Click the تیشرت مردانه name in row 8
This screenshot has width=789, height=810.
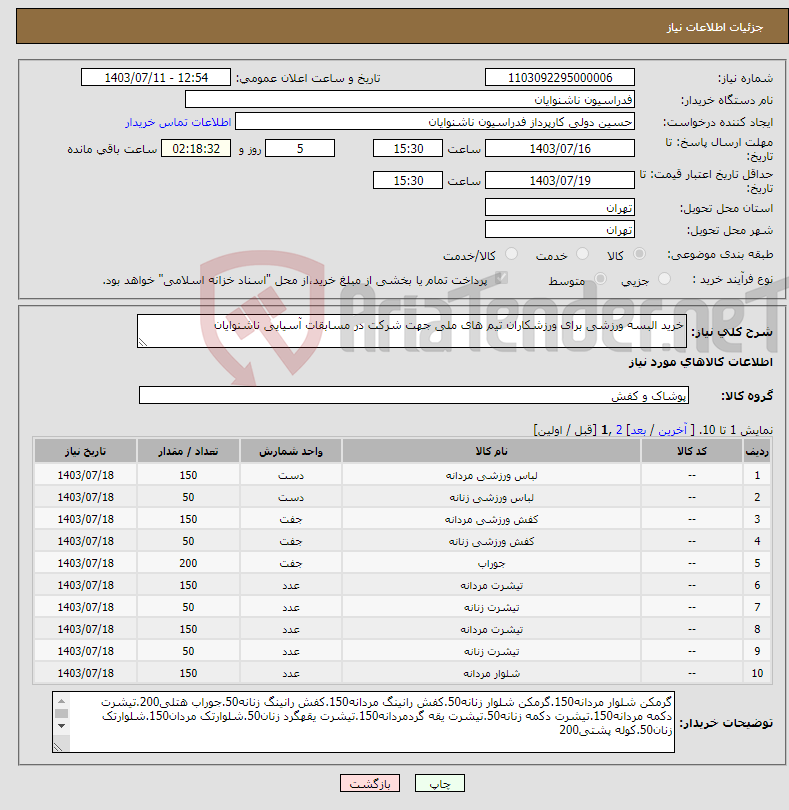click(x=491, y=629)
